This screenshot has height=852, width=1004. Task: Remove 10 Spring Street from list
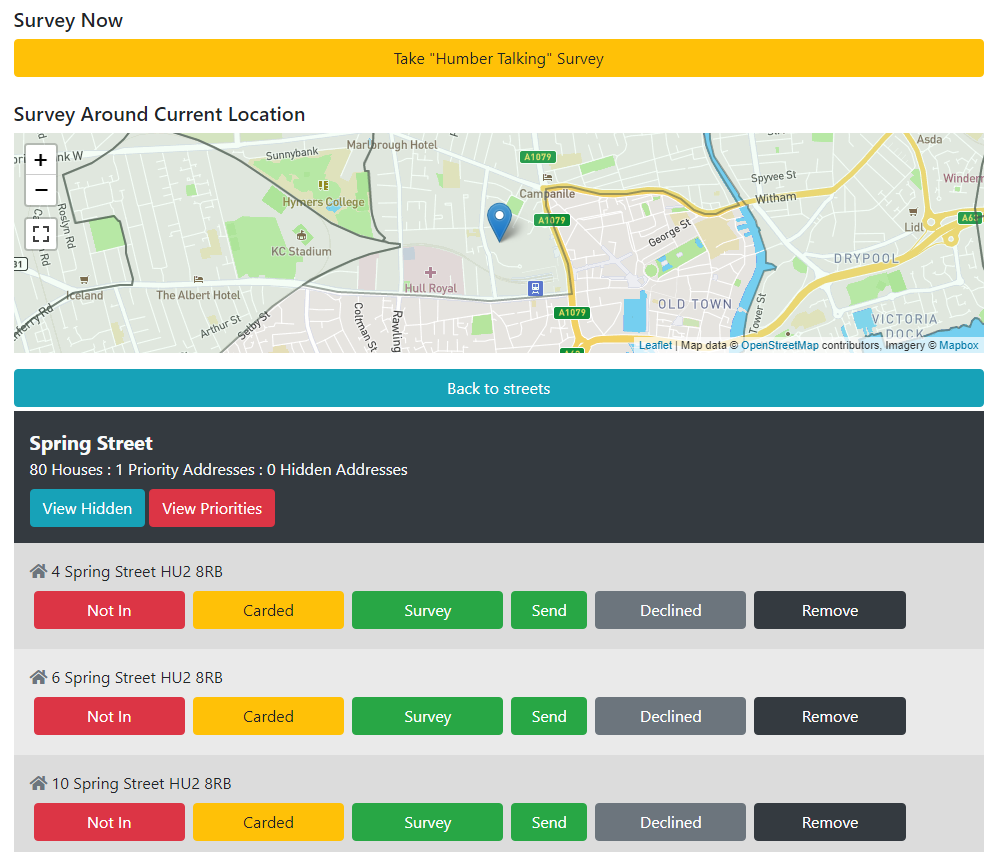tap(829, 822)
